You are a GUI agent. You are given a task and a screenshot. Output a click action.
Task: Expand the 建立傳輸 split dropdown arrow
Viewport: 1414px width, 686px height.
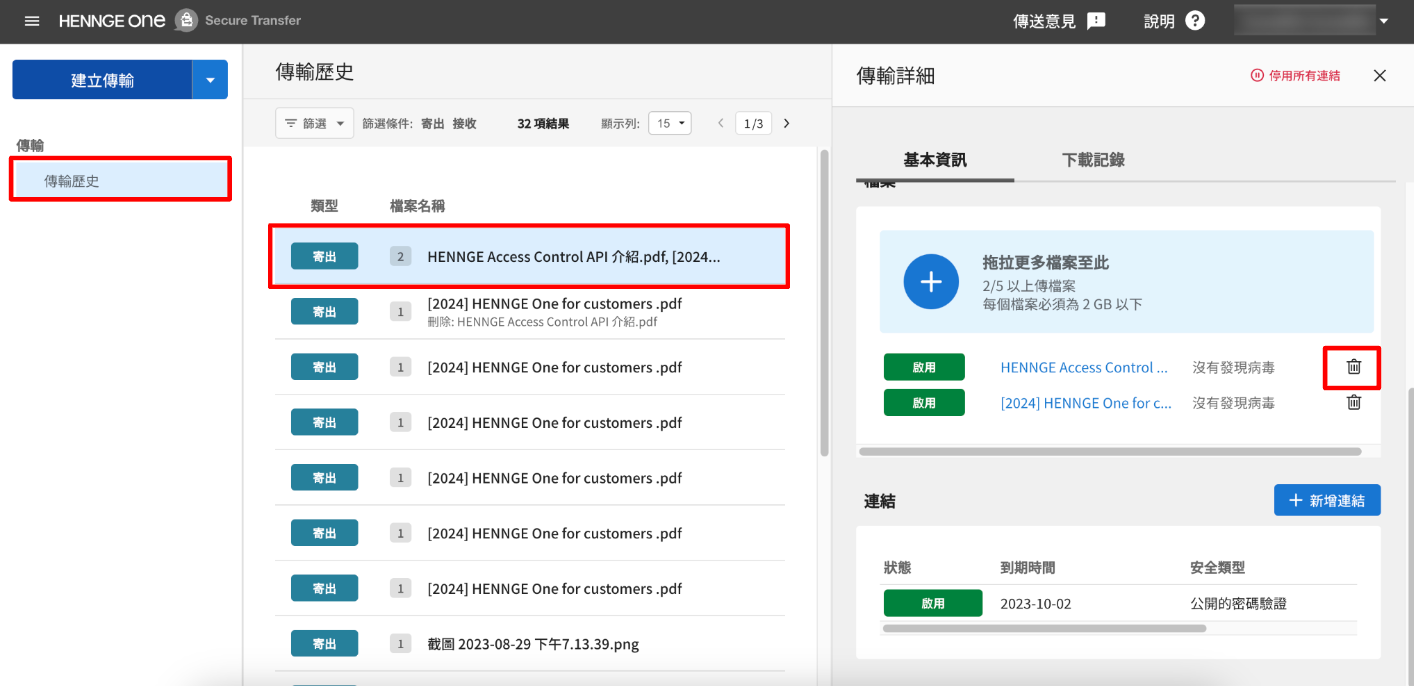pos(210,80)
